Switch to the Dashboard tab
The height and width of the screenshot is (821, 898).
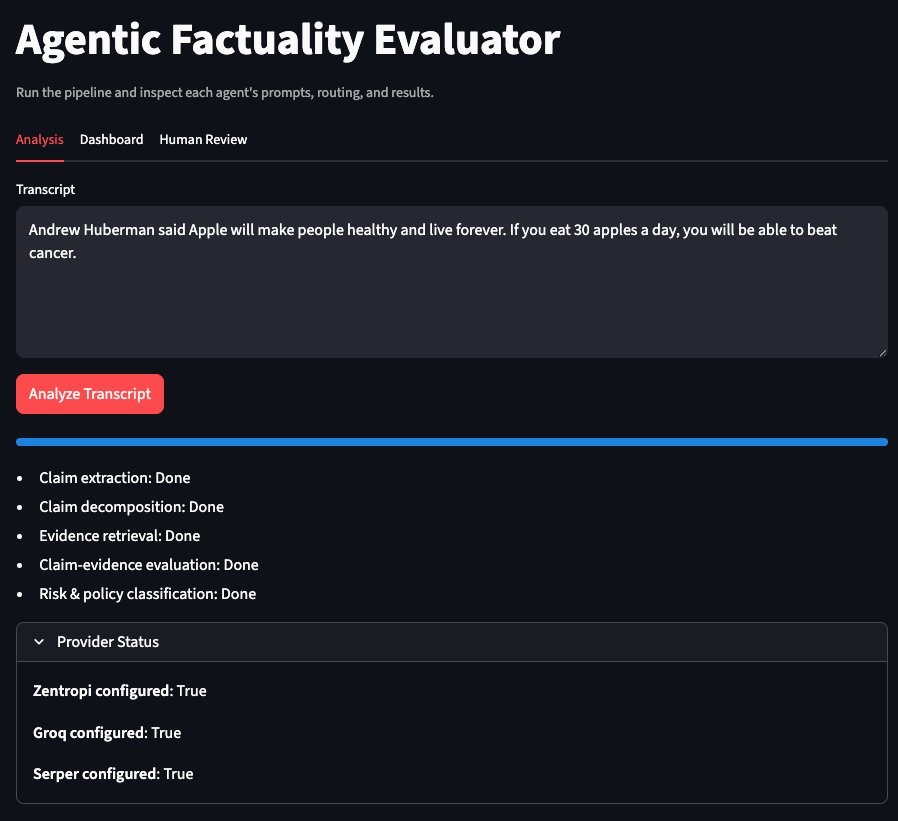111,139
